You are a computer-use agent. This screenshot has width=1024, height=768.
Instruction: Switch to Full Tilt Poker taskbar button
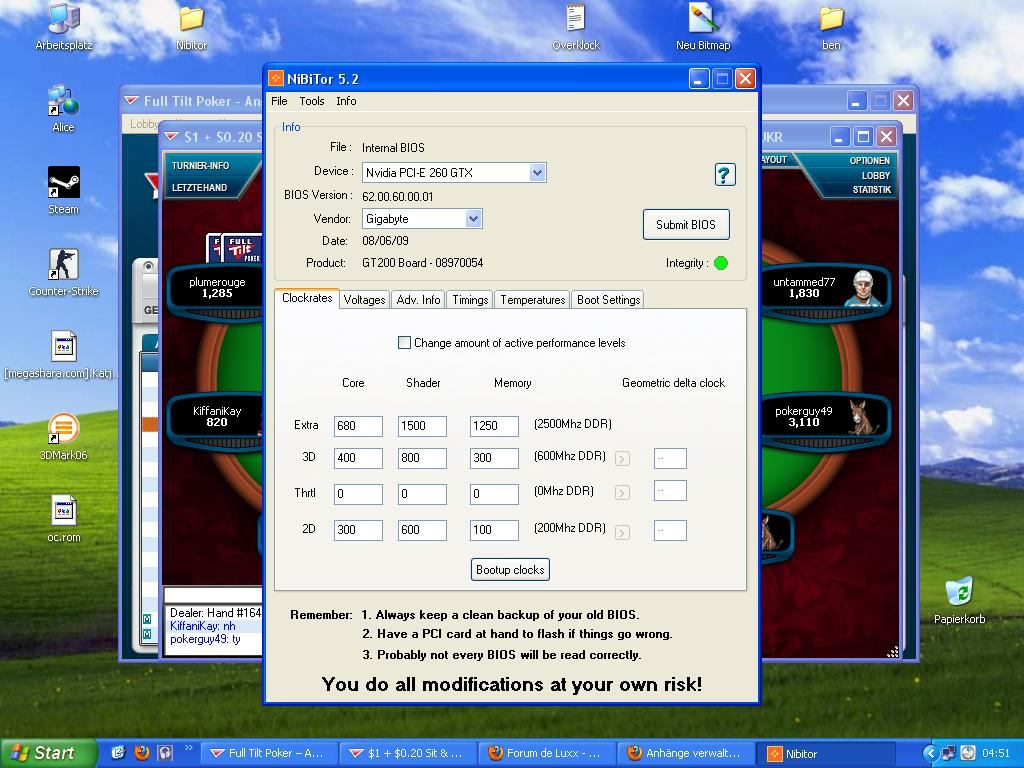[x=270, y=754]
